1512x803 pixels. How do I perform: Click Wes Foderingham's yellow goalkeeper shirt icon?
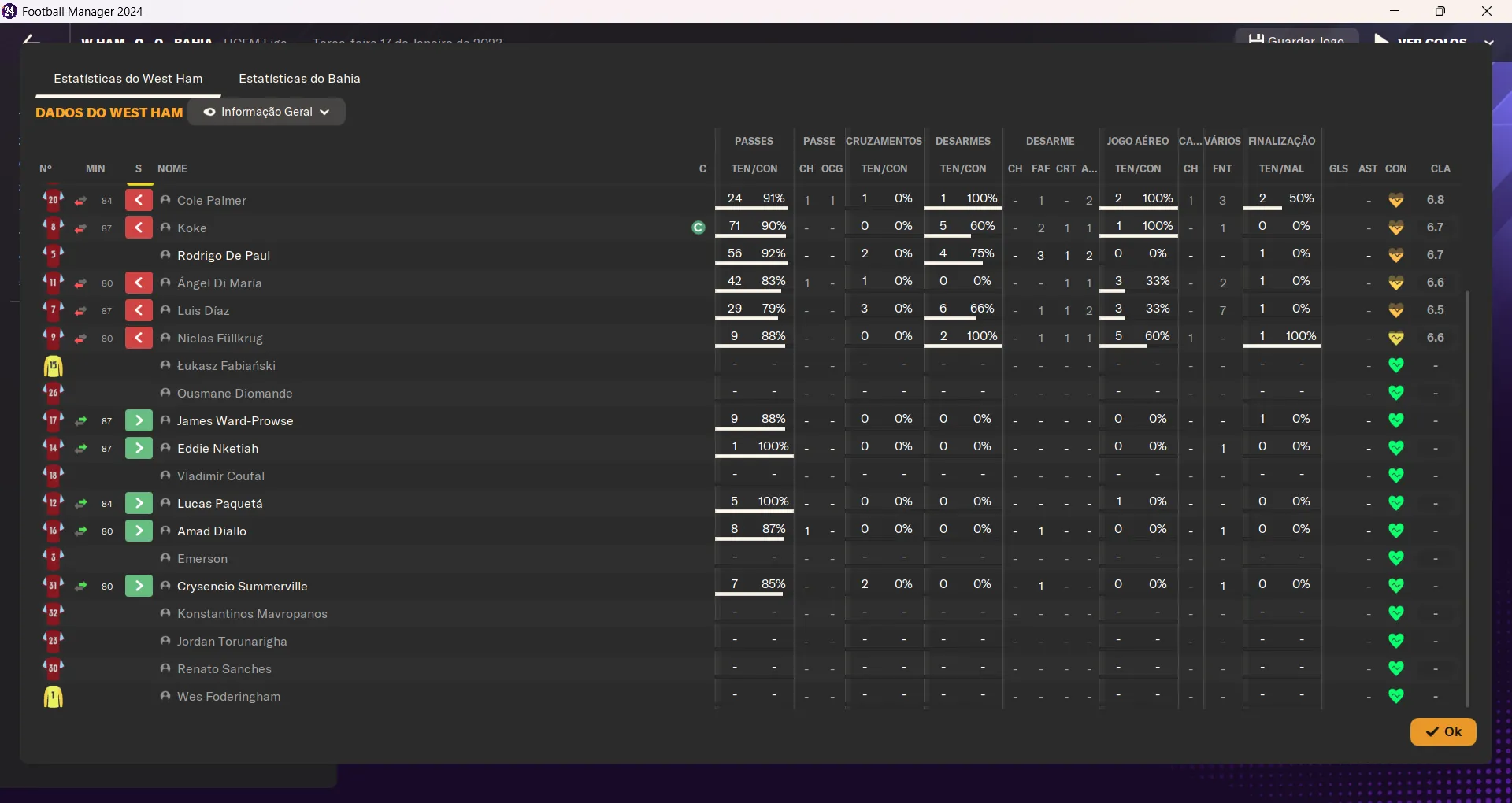(53, 697)
